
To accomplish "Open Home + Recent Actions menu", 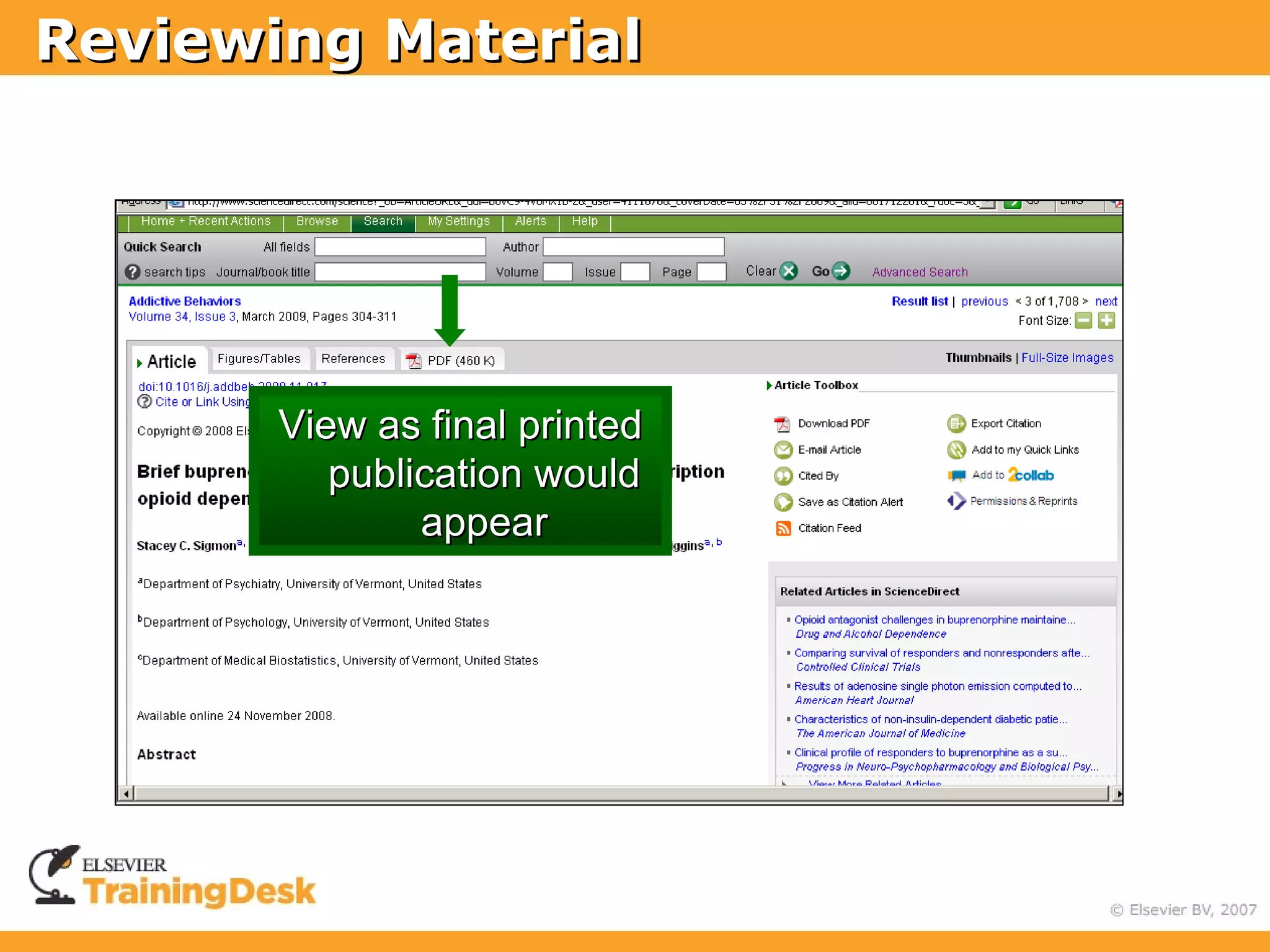I will coord(206,221).
